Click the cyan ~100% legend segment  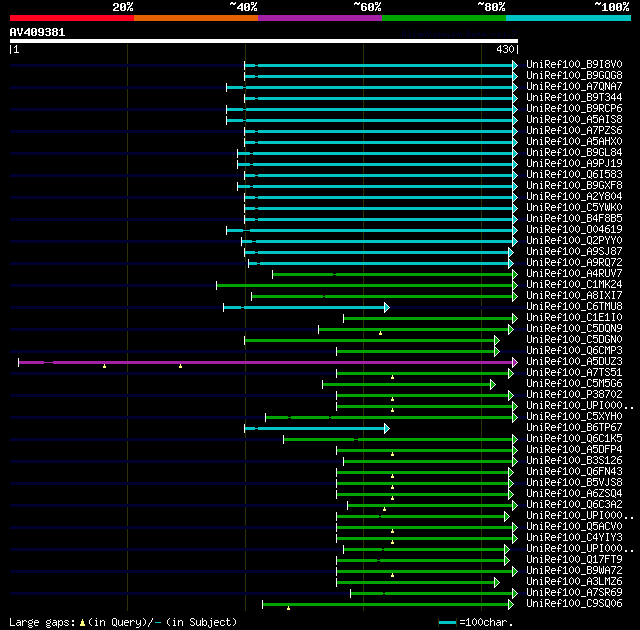point(569,18)
